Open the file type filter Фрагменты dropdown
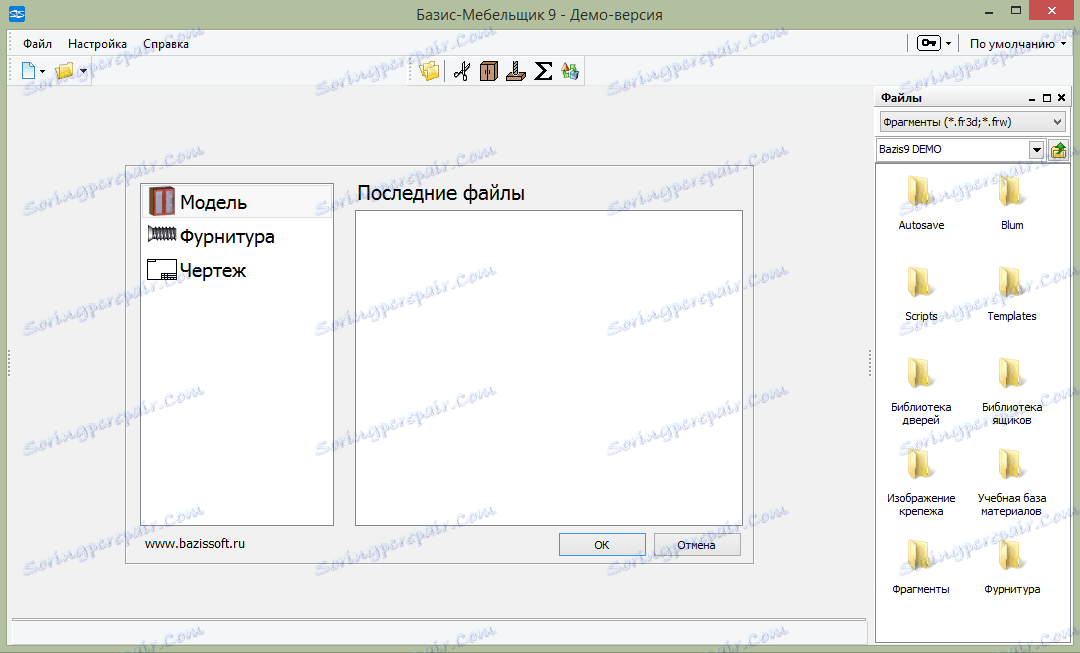 [972, 122]
